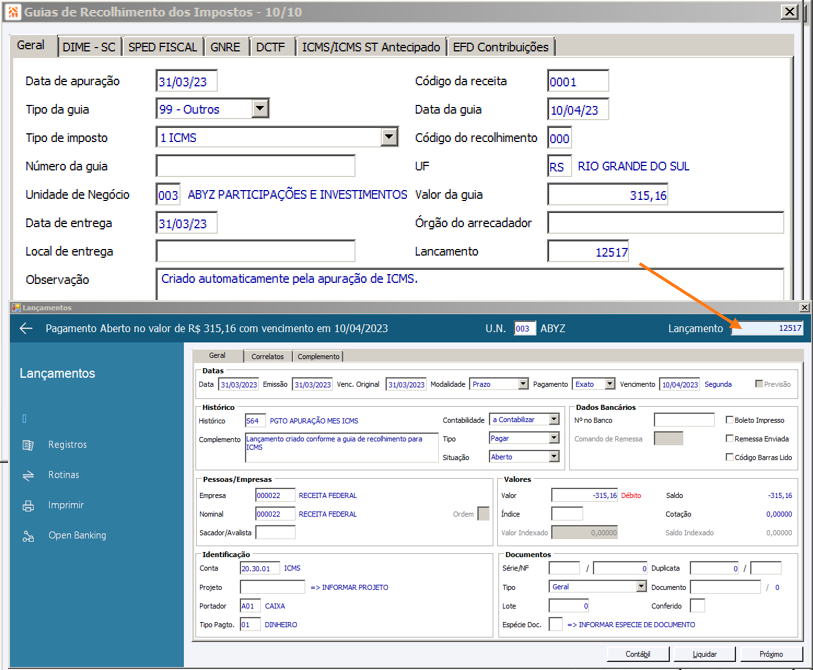813x670 pixels.
Task: Click the Imprimir printer icon
Action: [x=28, y=506]
